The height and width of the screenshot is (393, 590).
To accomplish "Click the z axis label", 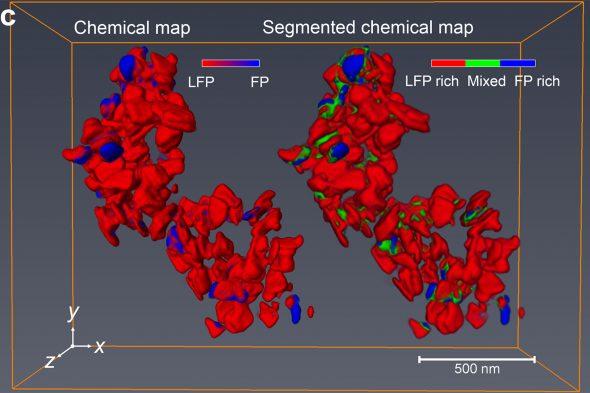I will (x=50, y=361).
